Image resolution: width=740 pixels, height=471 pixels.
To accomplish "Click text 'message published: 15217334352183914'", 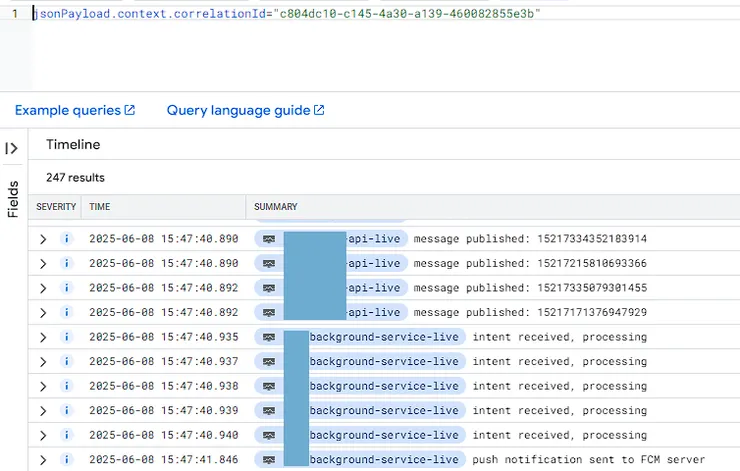I will (530, 239).
